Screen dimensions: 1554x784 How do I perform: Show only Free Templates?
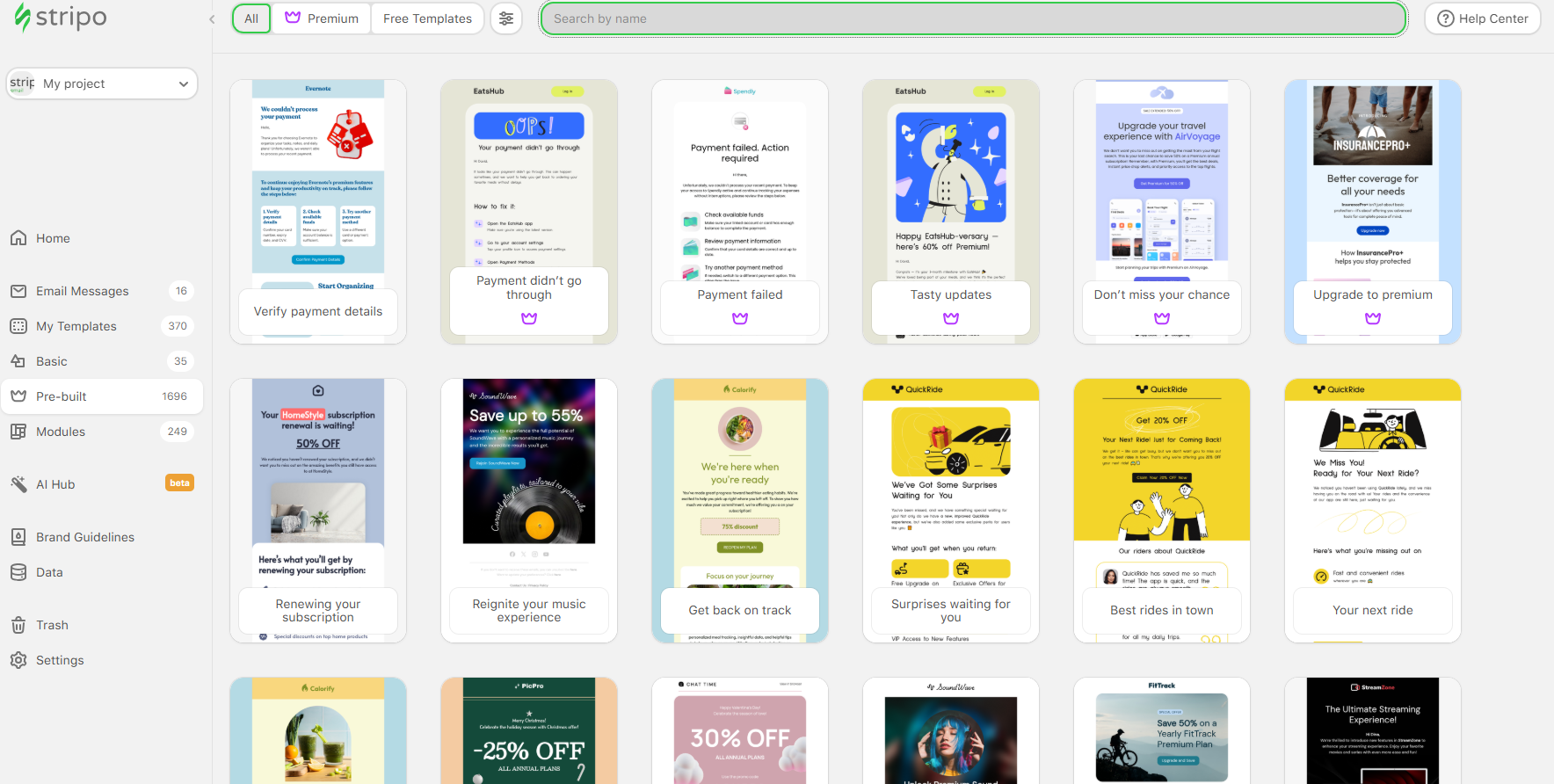(427, 18)
